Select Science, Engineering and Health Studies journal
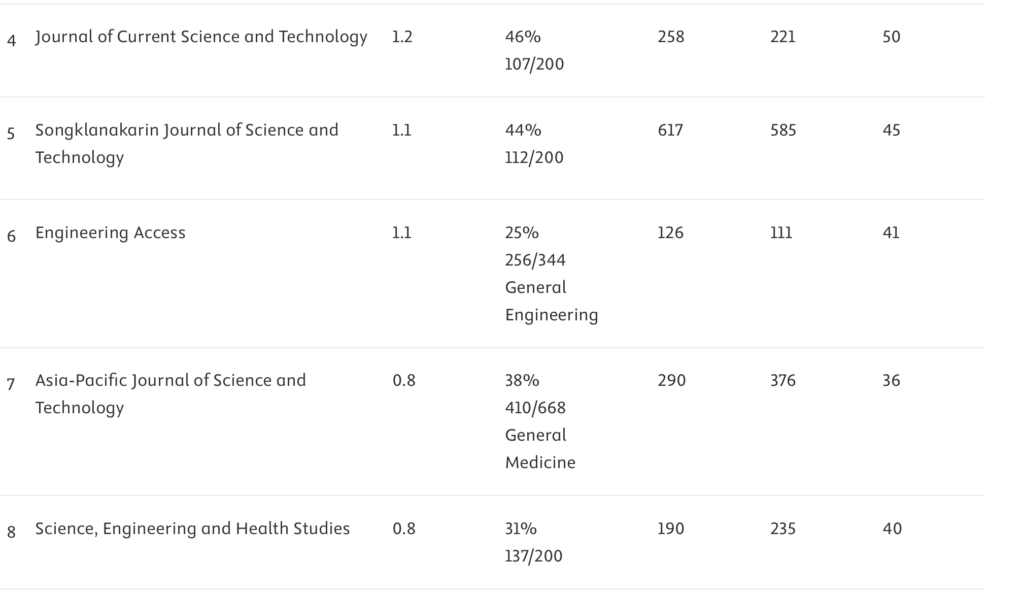The height and width of the screenshot is (595, 1024). pyautogui.click(x=192, y=528)
